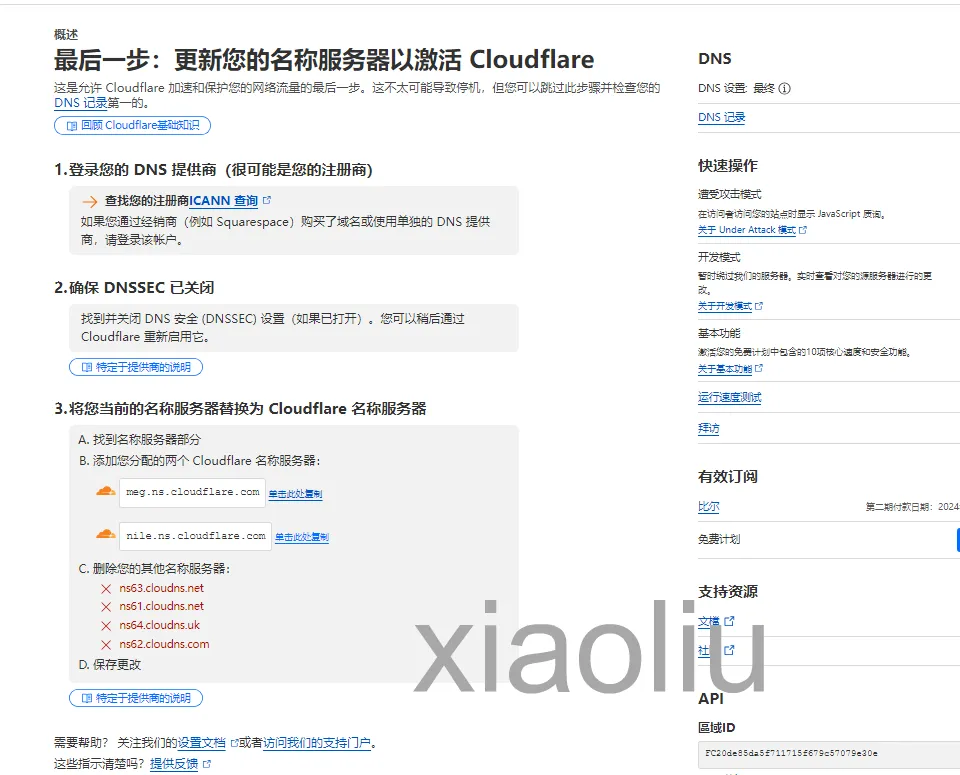The image size is (960, 775).
Task: Open 特定于提供商的说明 button below nameserver list
Action: [x=136, y=698]
